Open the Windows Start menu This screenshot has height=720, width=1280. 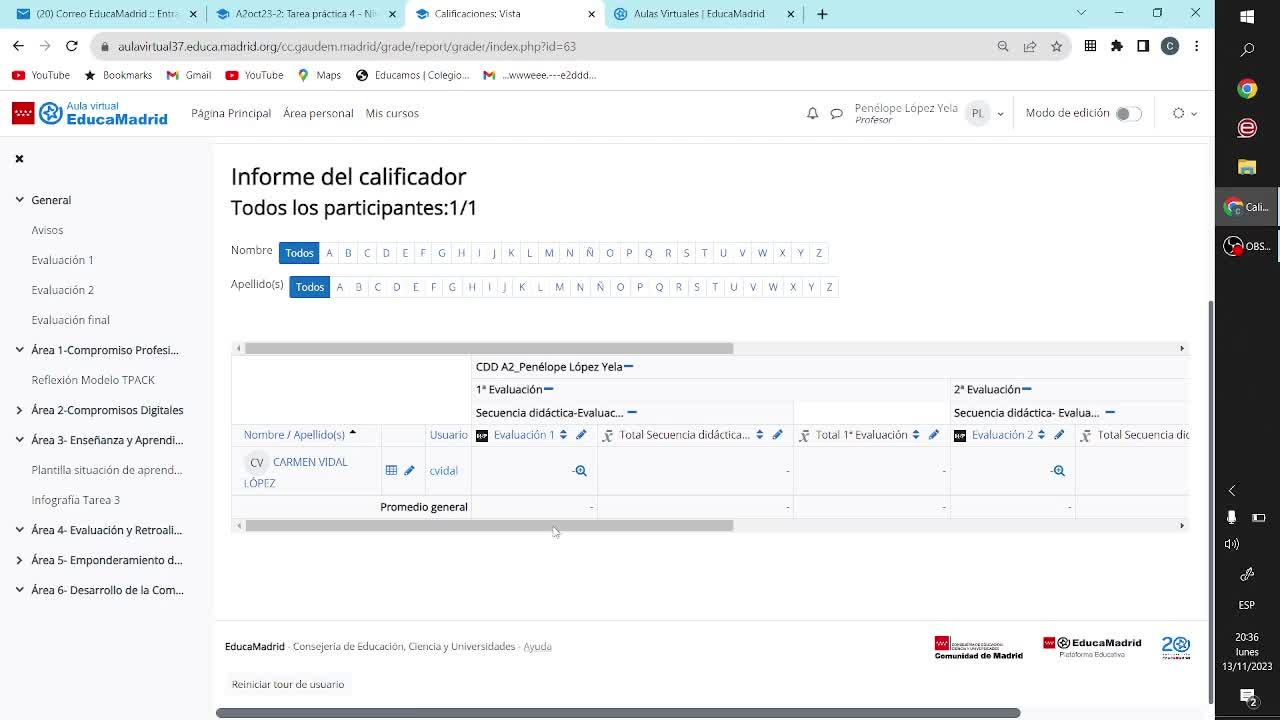[1247, 16]
